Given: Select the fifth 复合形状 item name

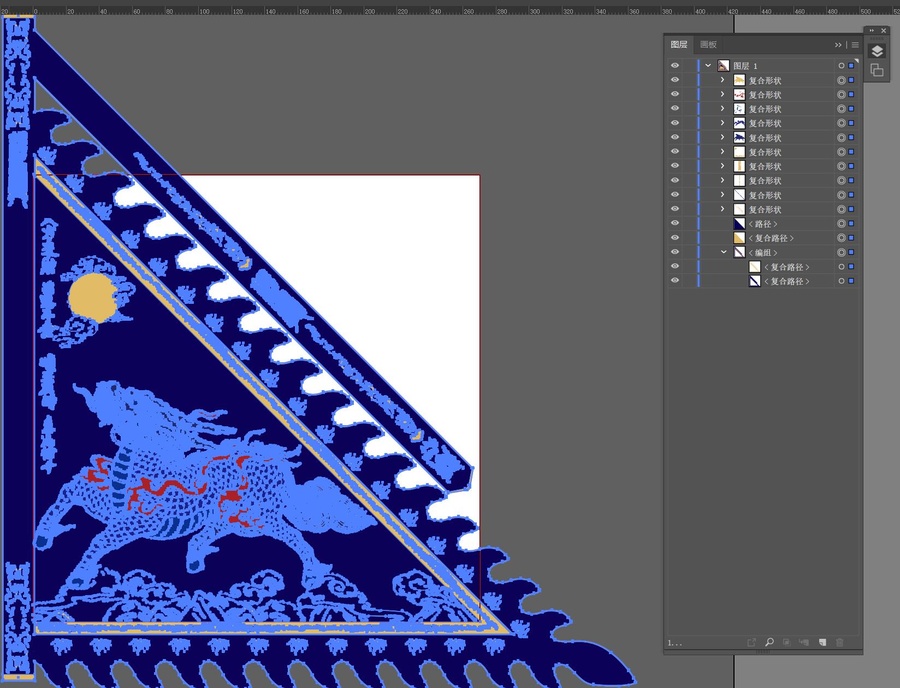Looking at the screenshot, I should click(765, 138).
